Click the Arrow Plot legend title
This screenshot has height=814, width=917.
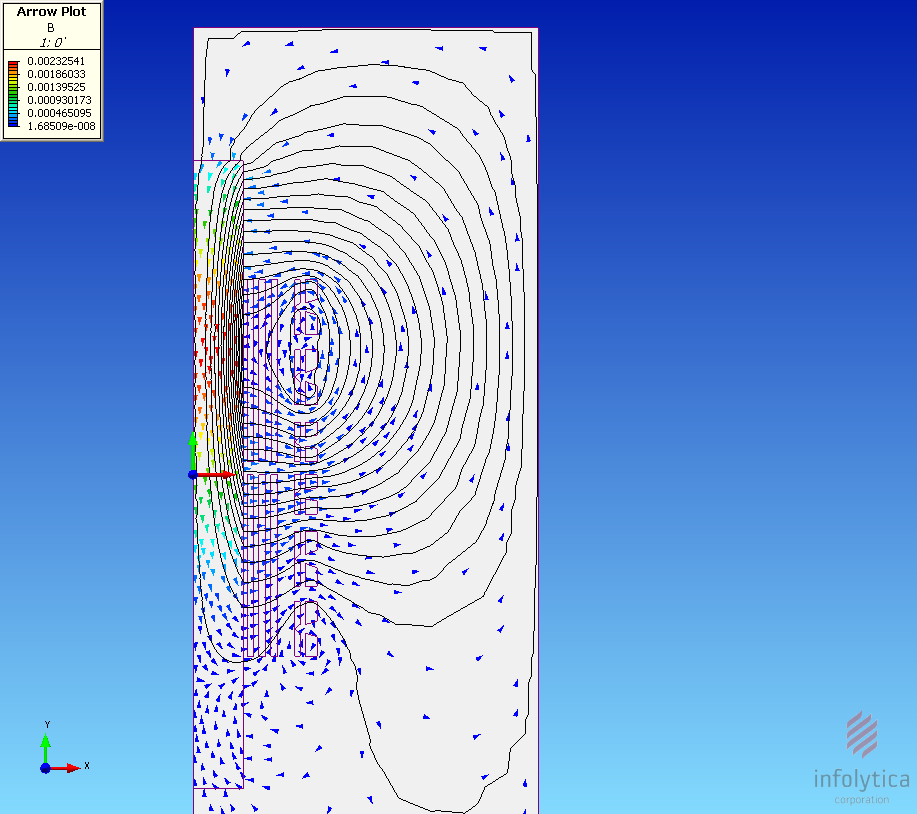(51, 12)
